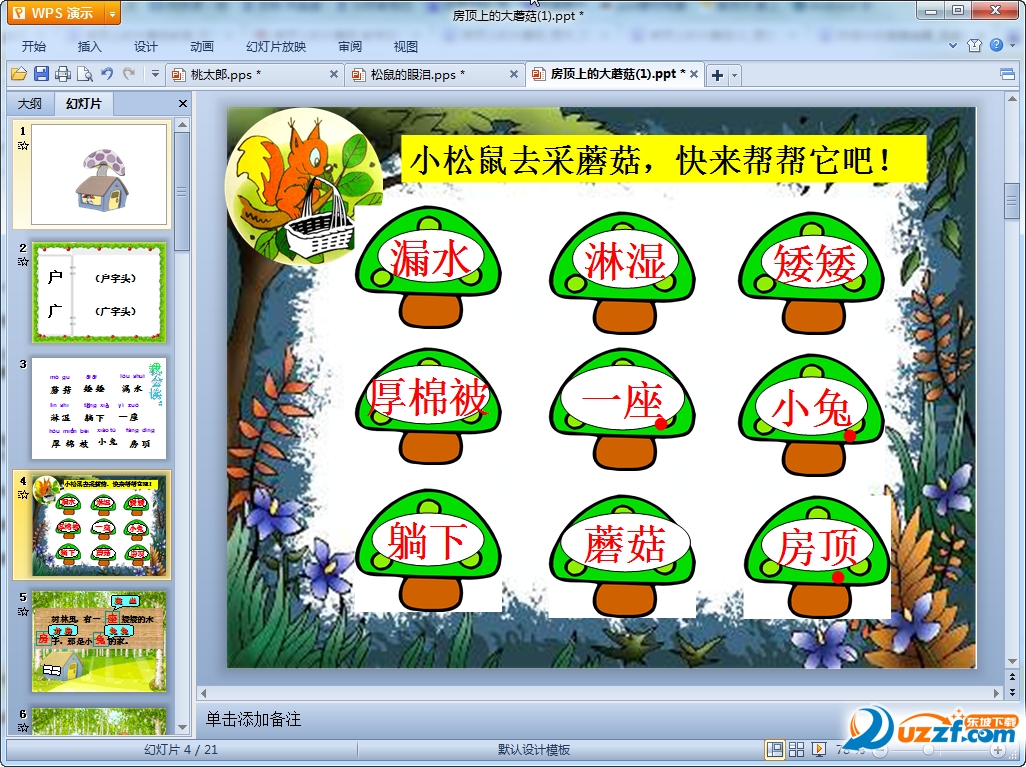Image resolution: width=1026 pixels, height=767 pixels.
Task: Select slide 5 forest text thumbnail
Action: 99,642
